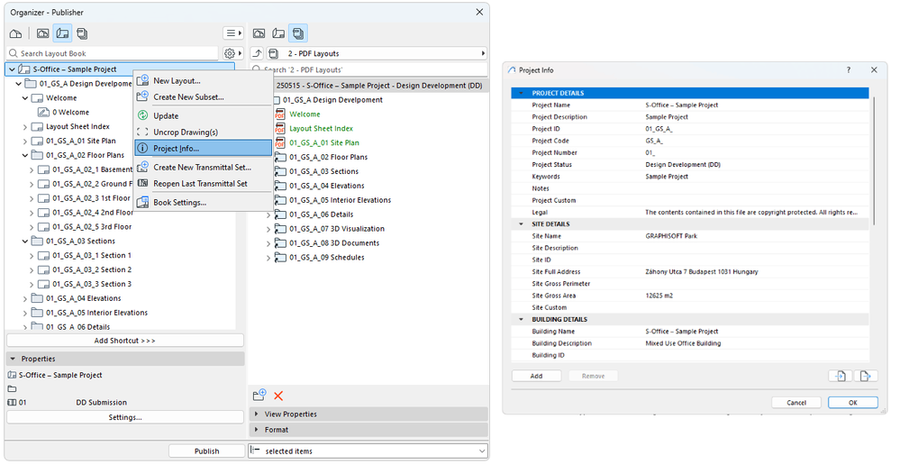Collapse the SITE DETAILS section
Viewport: 900px width, 465px height.
(x=520, y=224)
